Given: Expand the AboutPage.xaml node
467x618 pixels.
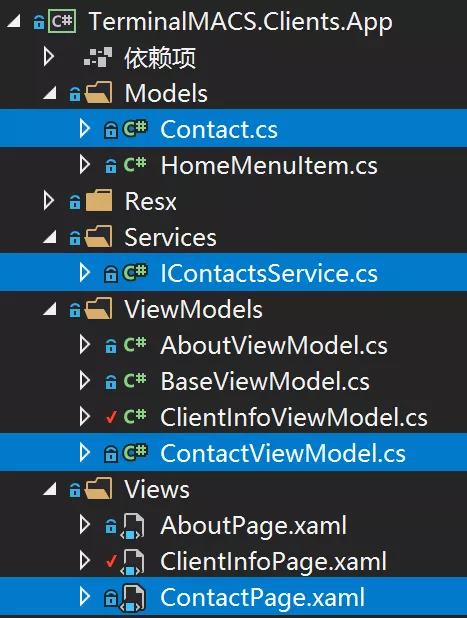Looking at the screenshot, I should point(85,525).
